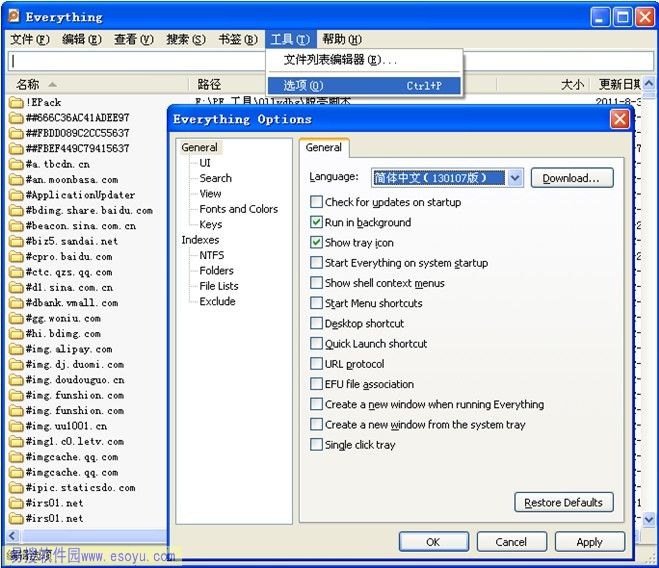Enable URL protocol checkbox
Viewport: 659px width, 568px height.
[316, 363]
